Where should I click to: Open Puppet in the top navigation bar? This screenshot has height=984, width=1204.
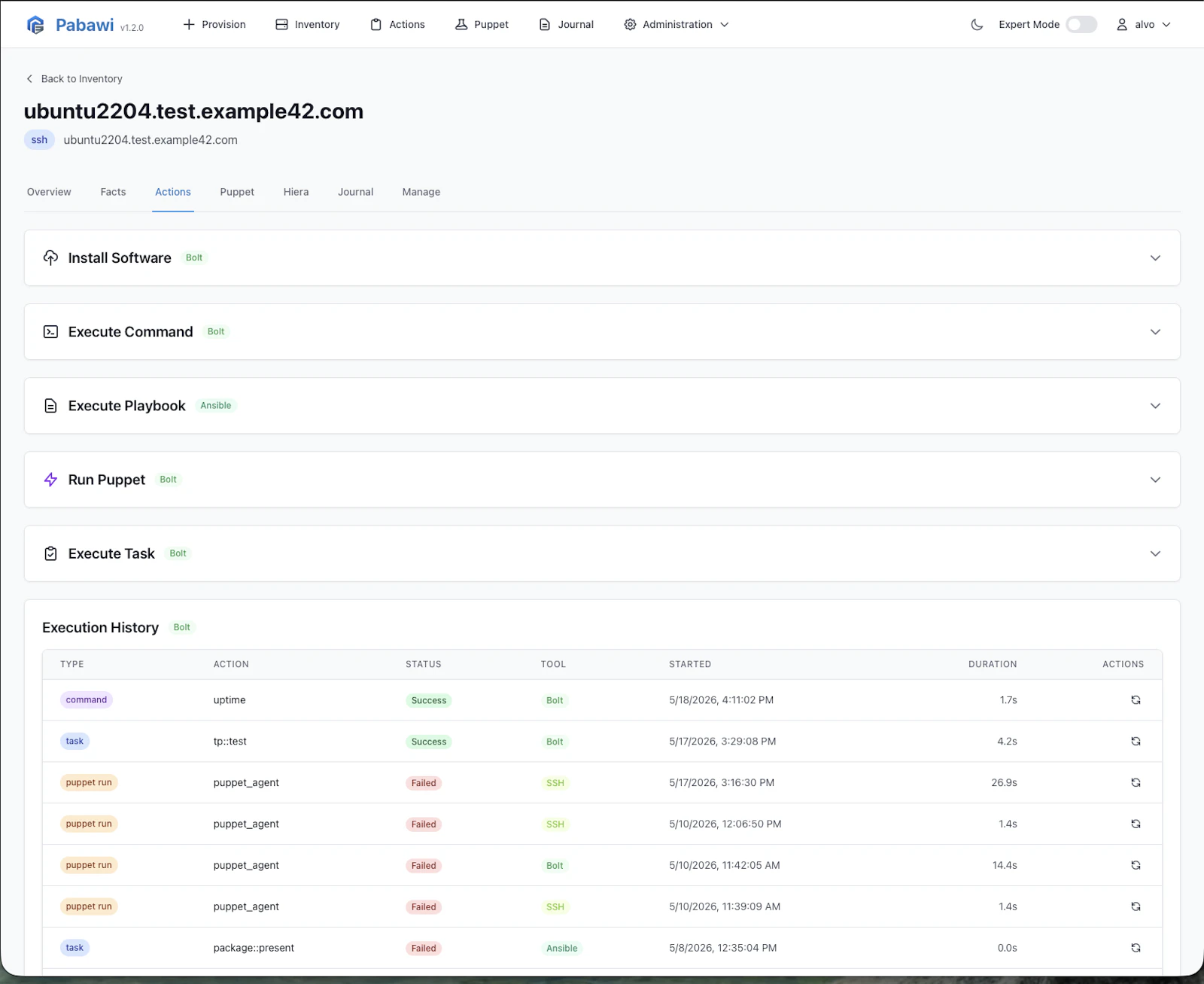[482, 25]
